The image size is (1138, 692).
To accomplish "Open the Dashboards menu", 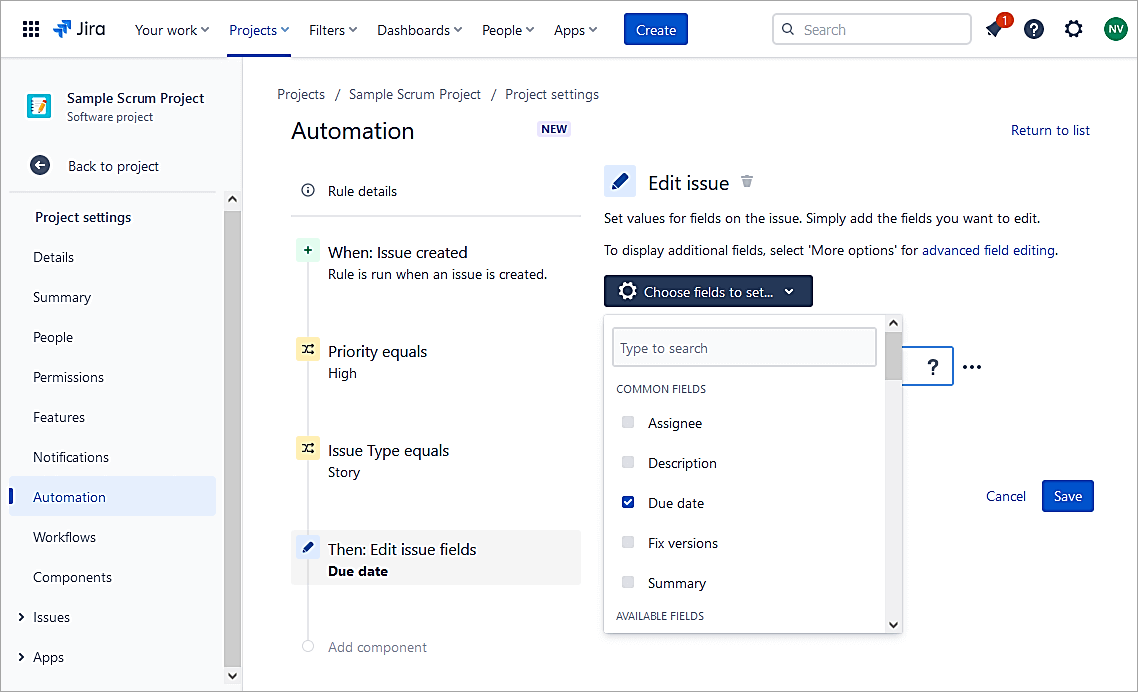I will [419, 30].
